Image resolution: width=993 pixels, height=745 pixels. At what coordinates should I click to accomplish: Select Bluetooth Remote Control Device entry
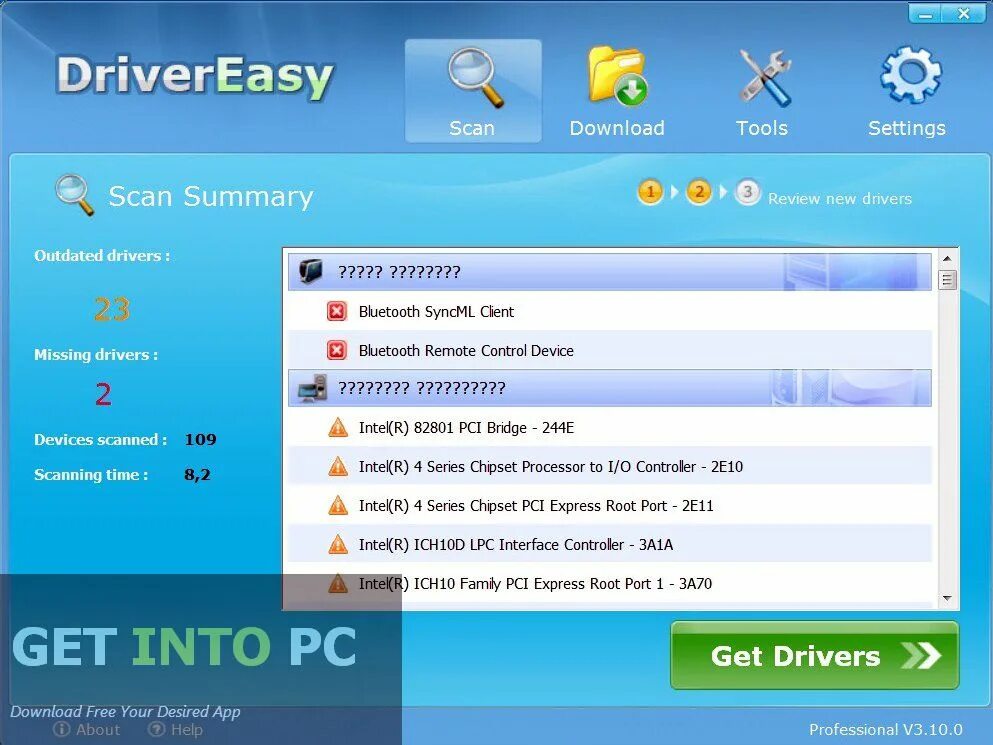(610, 350)
